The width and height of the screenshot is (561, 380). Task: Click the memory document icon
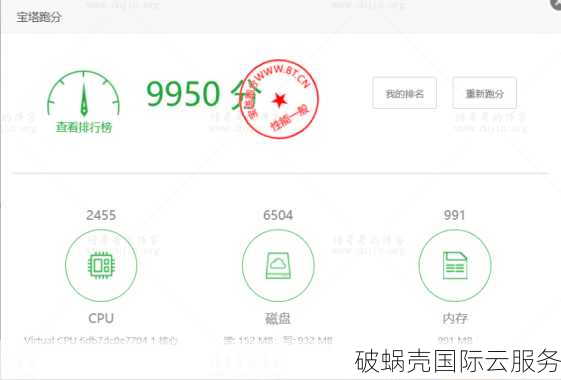coord(455,265)
